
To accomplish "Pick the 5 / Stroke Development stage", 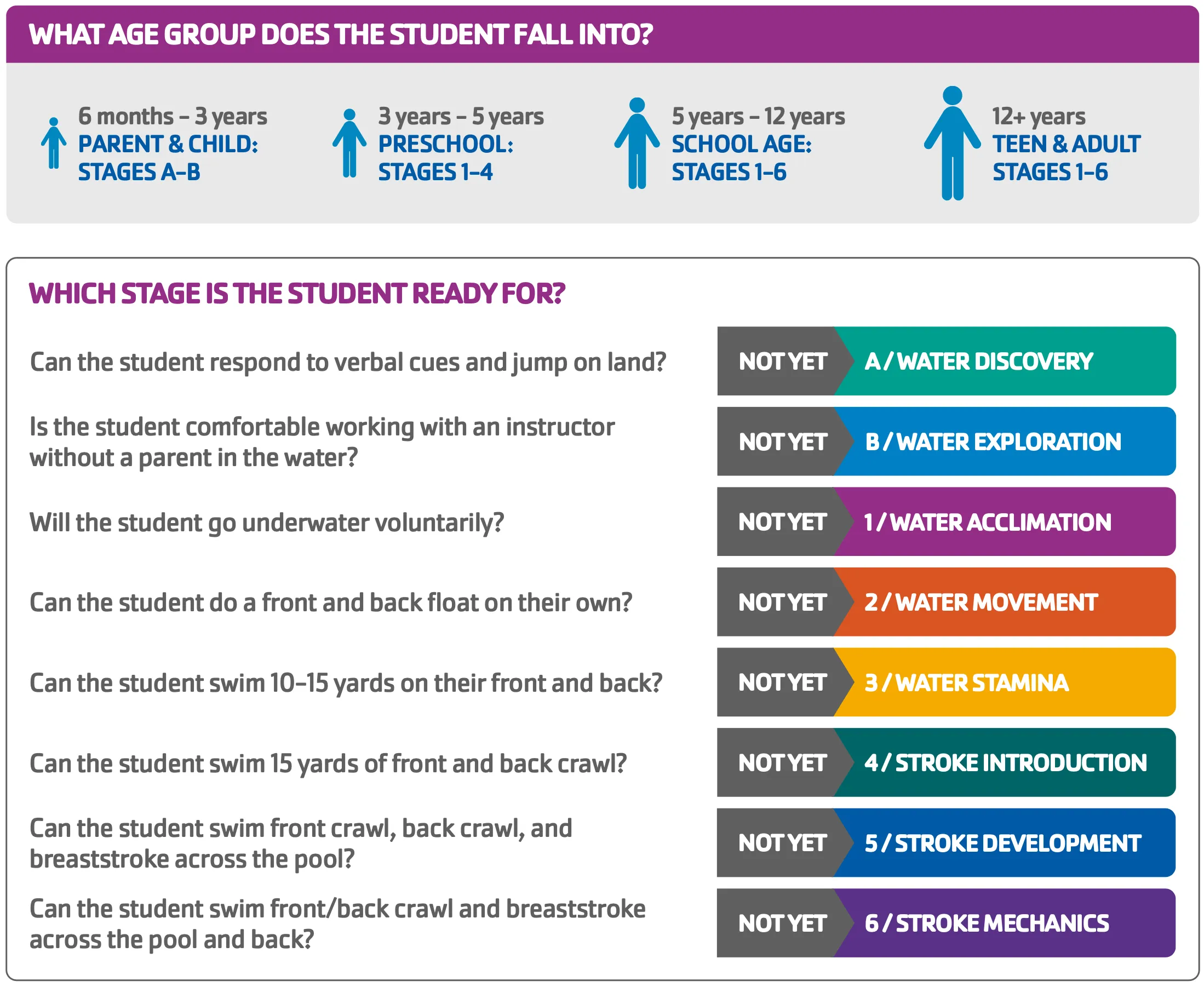I will (x=1004, y=842).
